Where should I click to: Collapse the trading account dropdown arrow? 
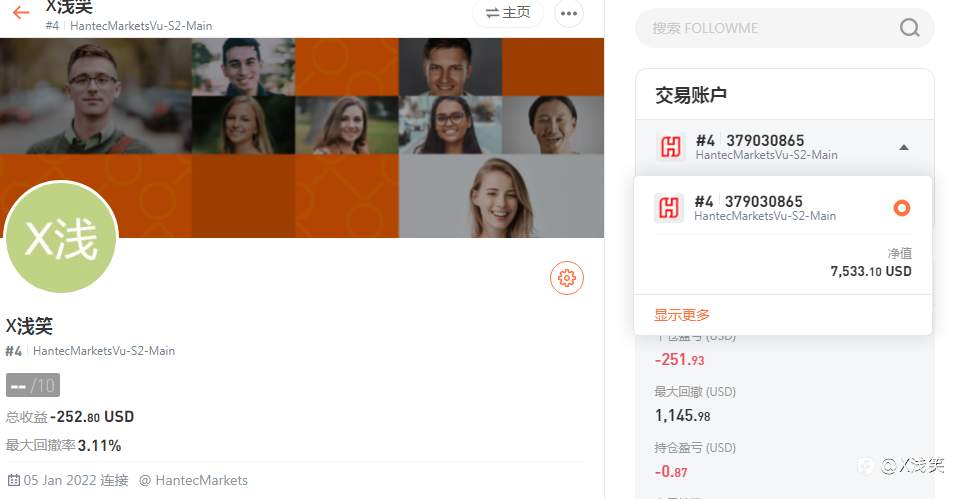[x=904, y=148]
